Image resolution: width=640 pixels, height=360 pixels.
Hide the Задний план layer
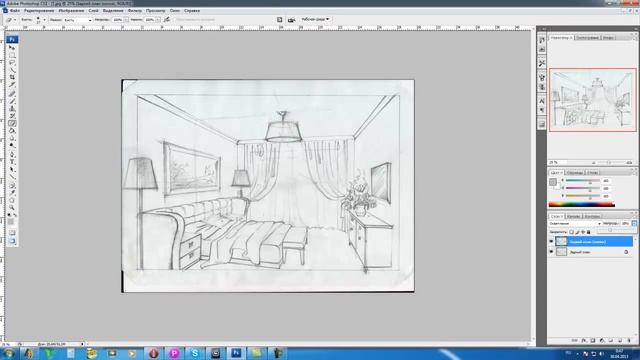(x=551, y=252)
